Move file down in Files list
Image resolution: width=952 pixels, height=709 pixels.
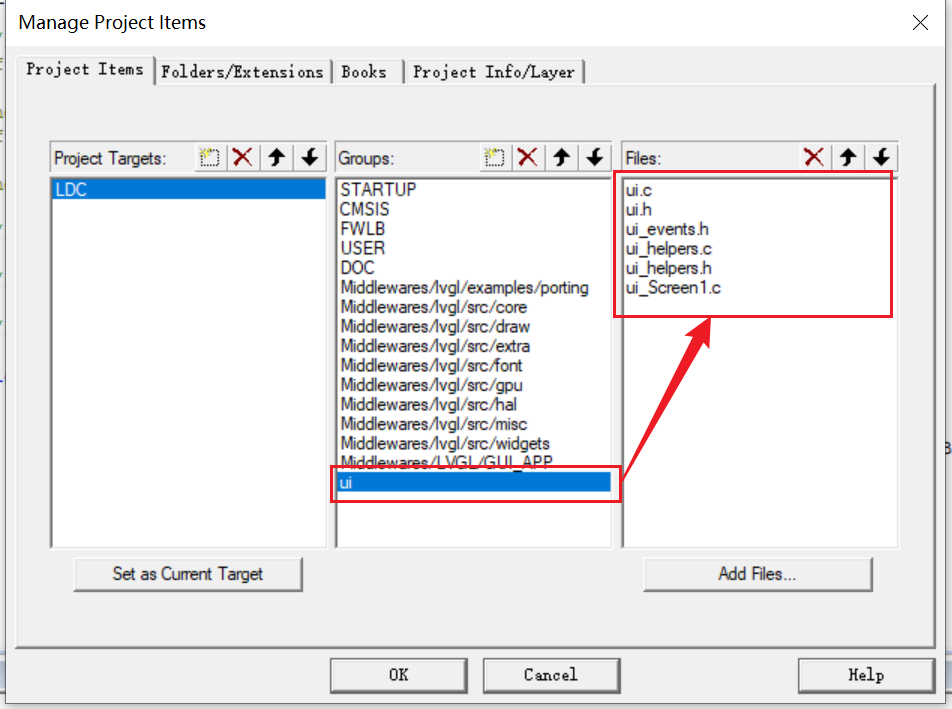click(x=880, y=157)
